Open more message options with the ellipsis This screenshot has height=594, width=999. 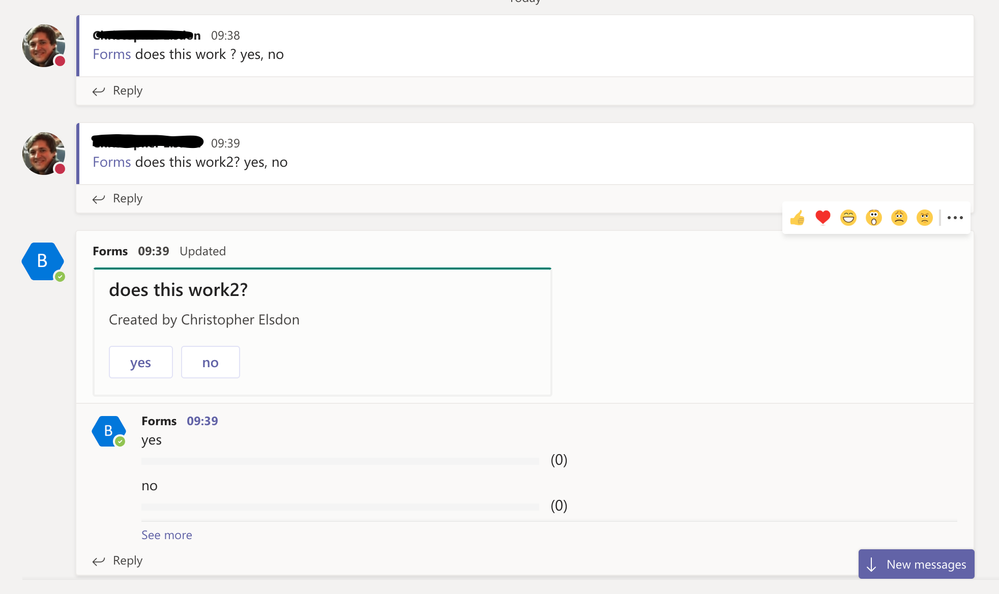tap(955, 217)
